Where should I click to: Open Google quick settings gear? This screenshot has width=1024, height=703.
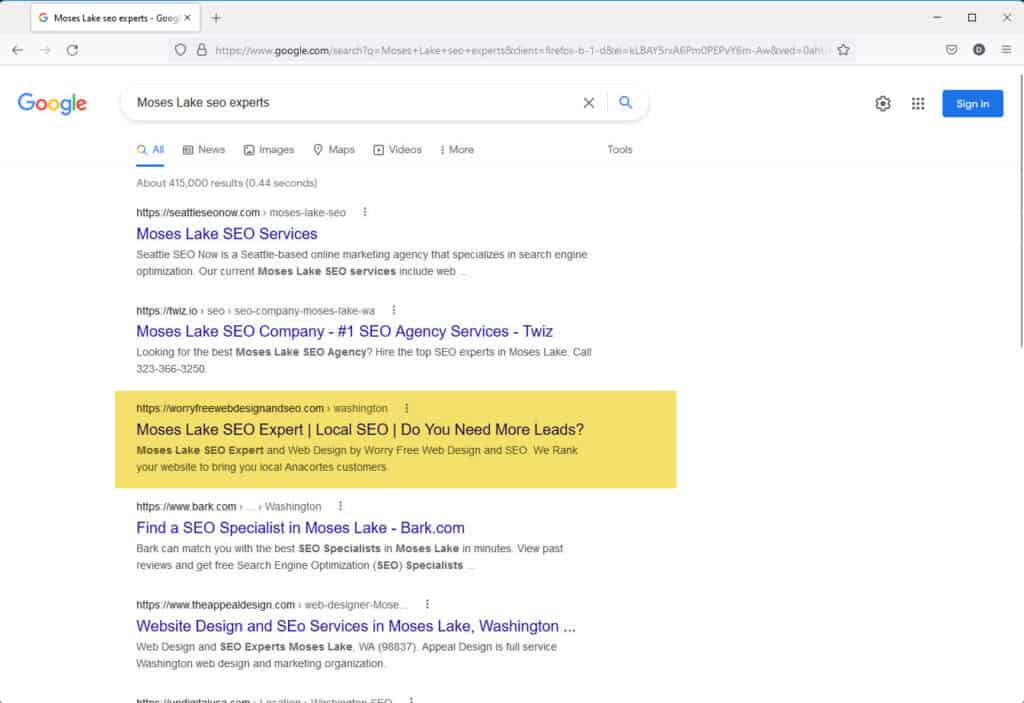pyautogui.click(x=883, y=104)
